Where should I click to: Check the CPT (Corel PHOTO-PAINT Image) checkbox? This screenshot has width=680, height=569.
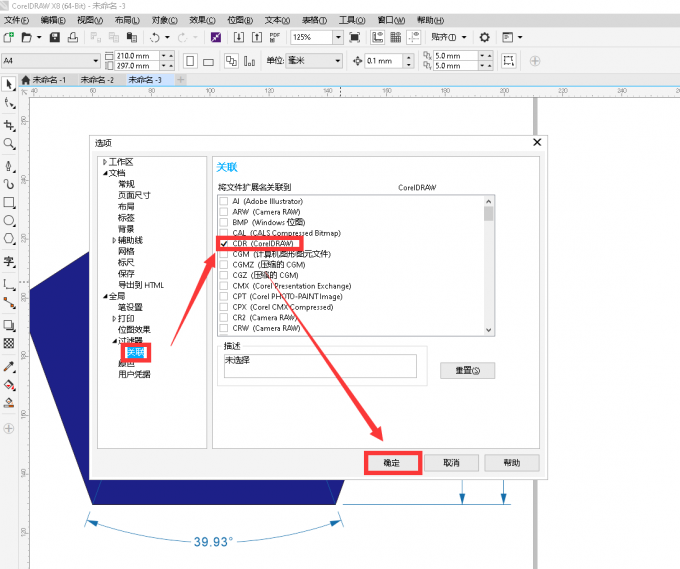224,296
